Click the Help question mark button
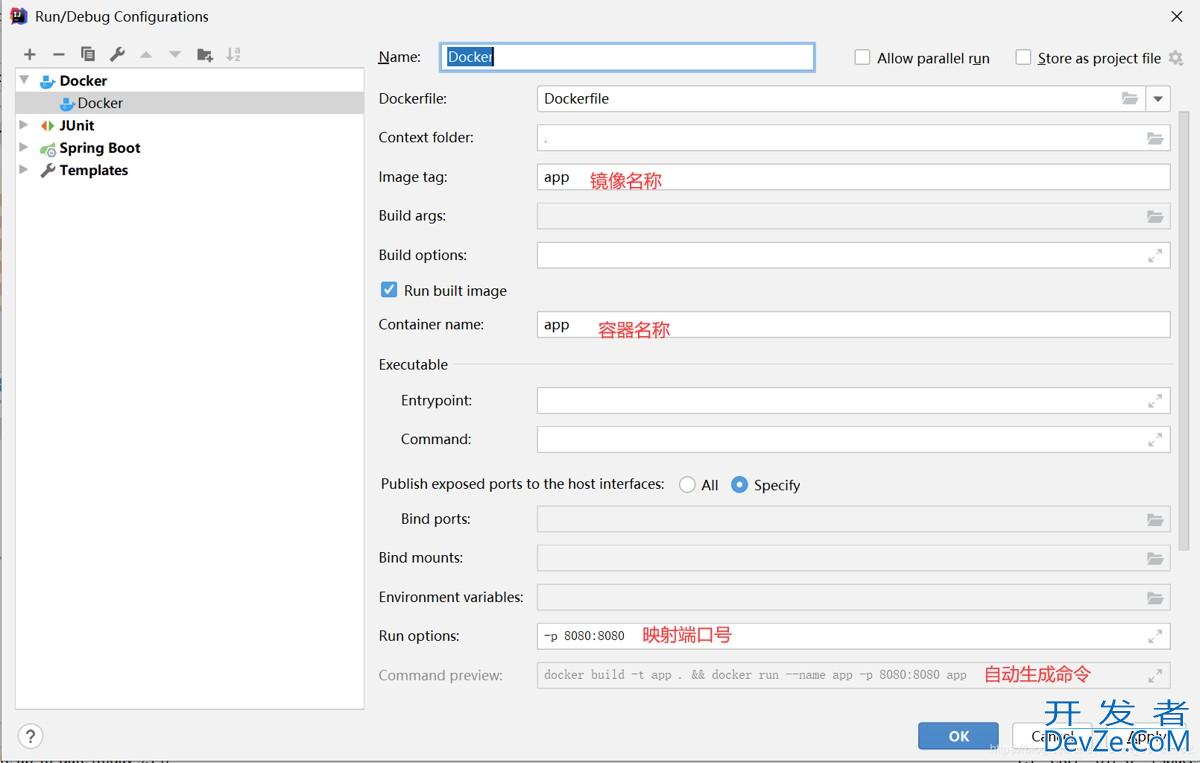This screenshot has height=763, width=1200. 31,736
